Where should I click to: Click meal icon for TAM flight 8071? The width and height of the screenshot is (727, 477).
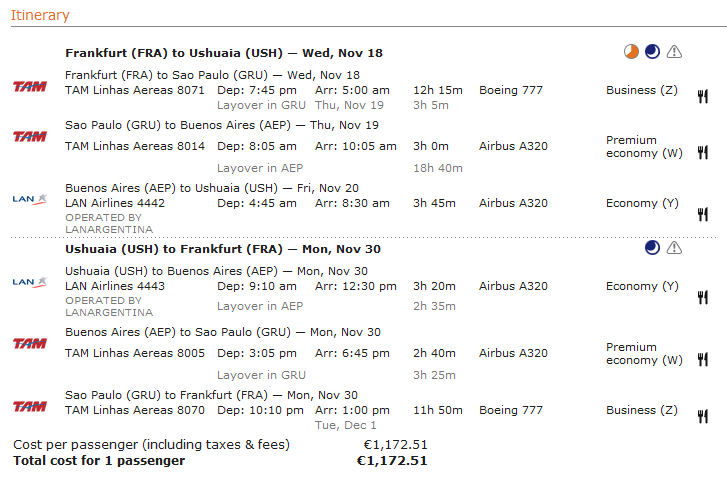tap(703, 96)
